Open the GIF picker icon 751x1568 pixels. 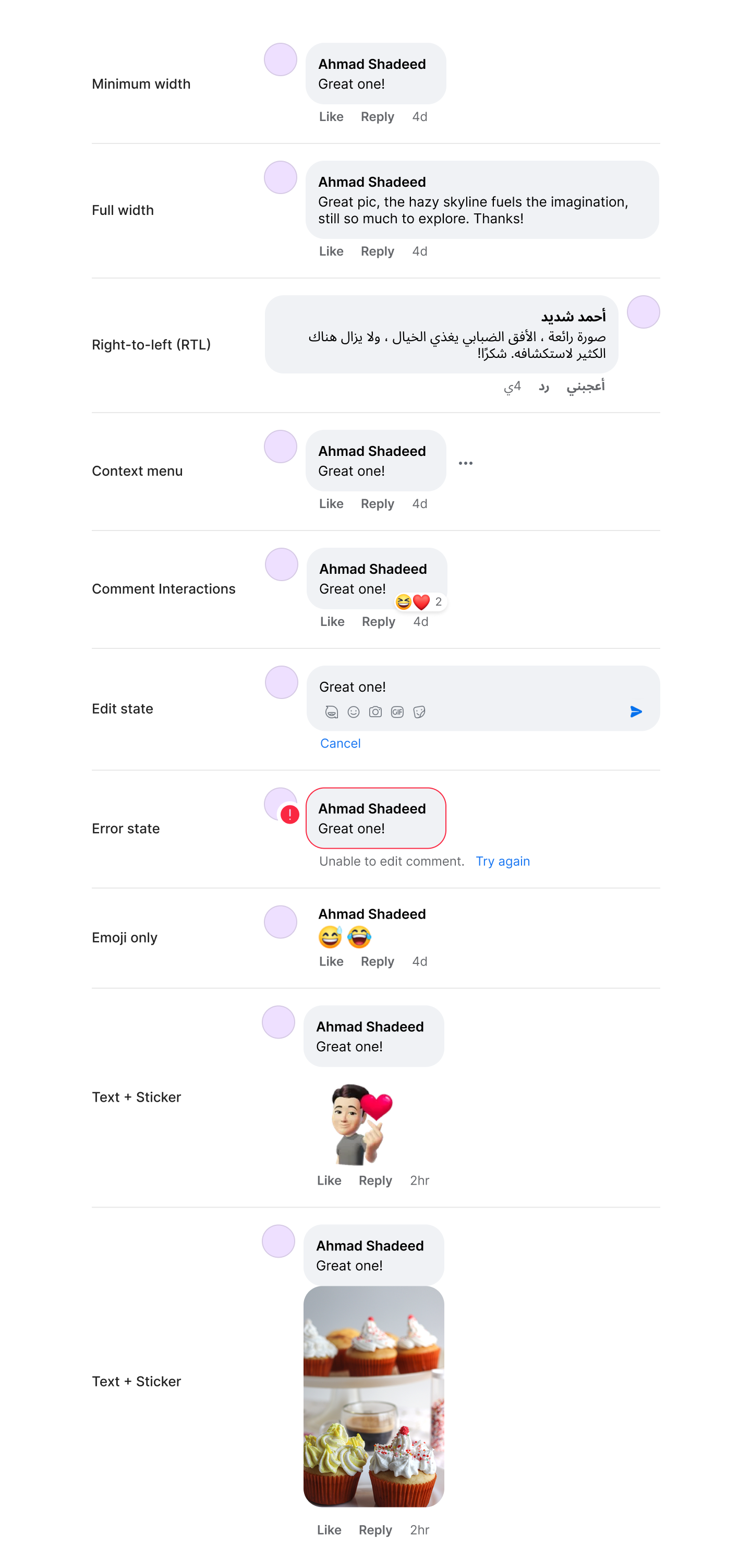point(397,711)
